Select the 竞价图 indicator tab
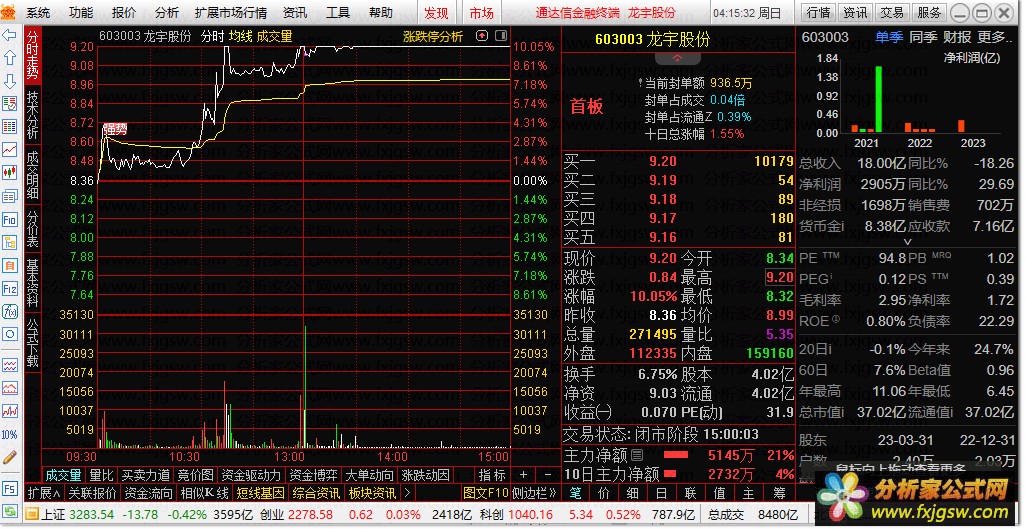This screenshot has height=529, width=1025. [196, 475]
